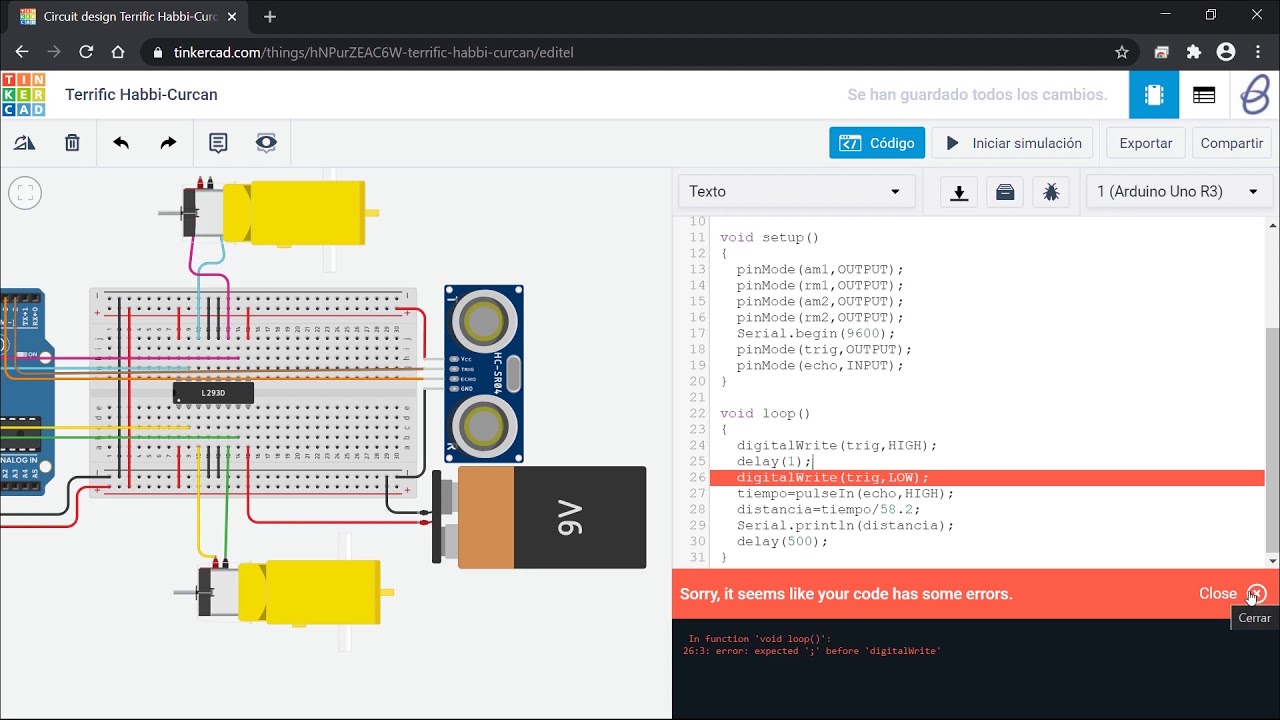1280x720 pixels.
Task: Close the error message panel
Action: [x=1232, y=594]
